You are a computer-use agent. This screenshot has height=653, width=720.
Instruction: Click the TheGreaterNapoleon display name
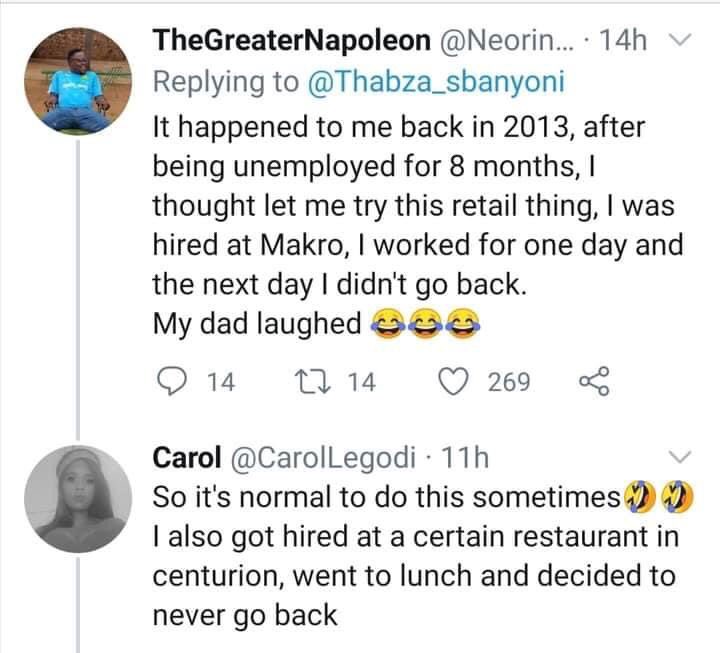pos(292,40)
